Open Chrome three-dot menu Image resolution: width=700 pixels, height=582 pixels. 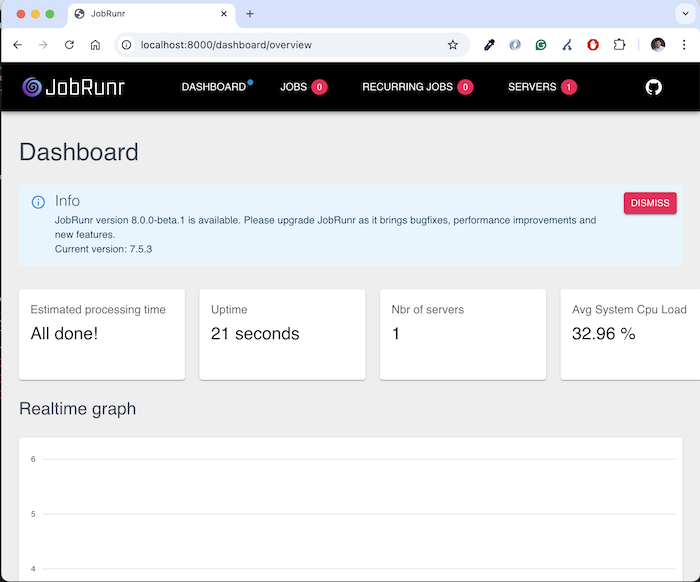(x=684, y=45)
